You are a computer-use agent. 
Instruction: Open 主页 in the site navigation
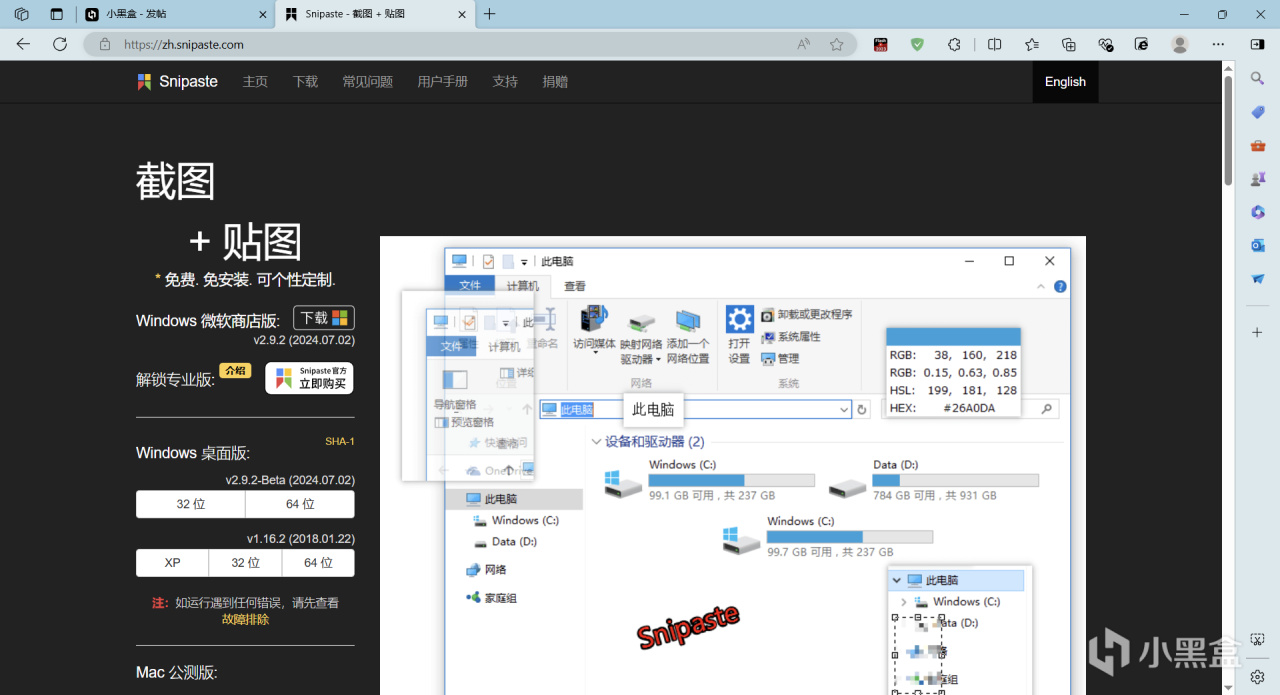[255, 82]
